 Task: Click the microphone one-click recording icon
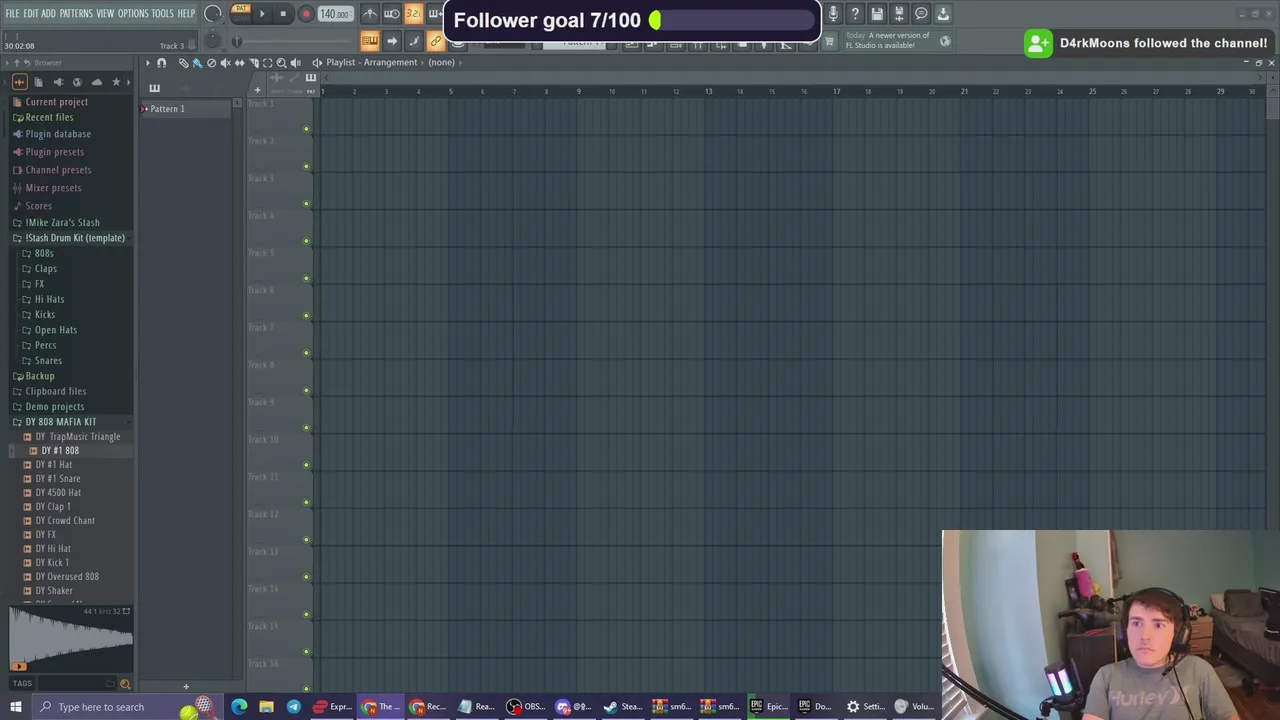(833, 14)
